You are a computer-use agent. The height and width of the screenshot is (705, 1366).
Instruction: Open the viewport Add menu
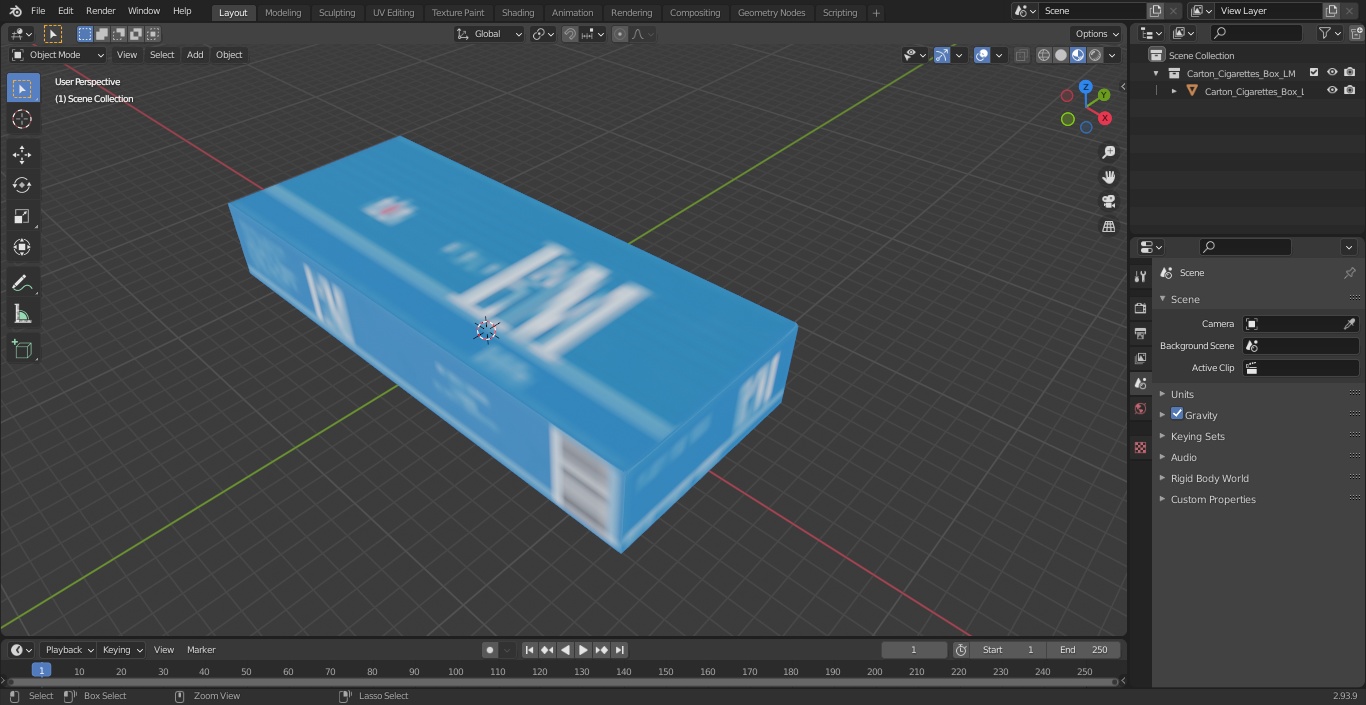tap(195, 55)
